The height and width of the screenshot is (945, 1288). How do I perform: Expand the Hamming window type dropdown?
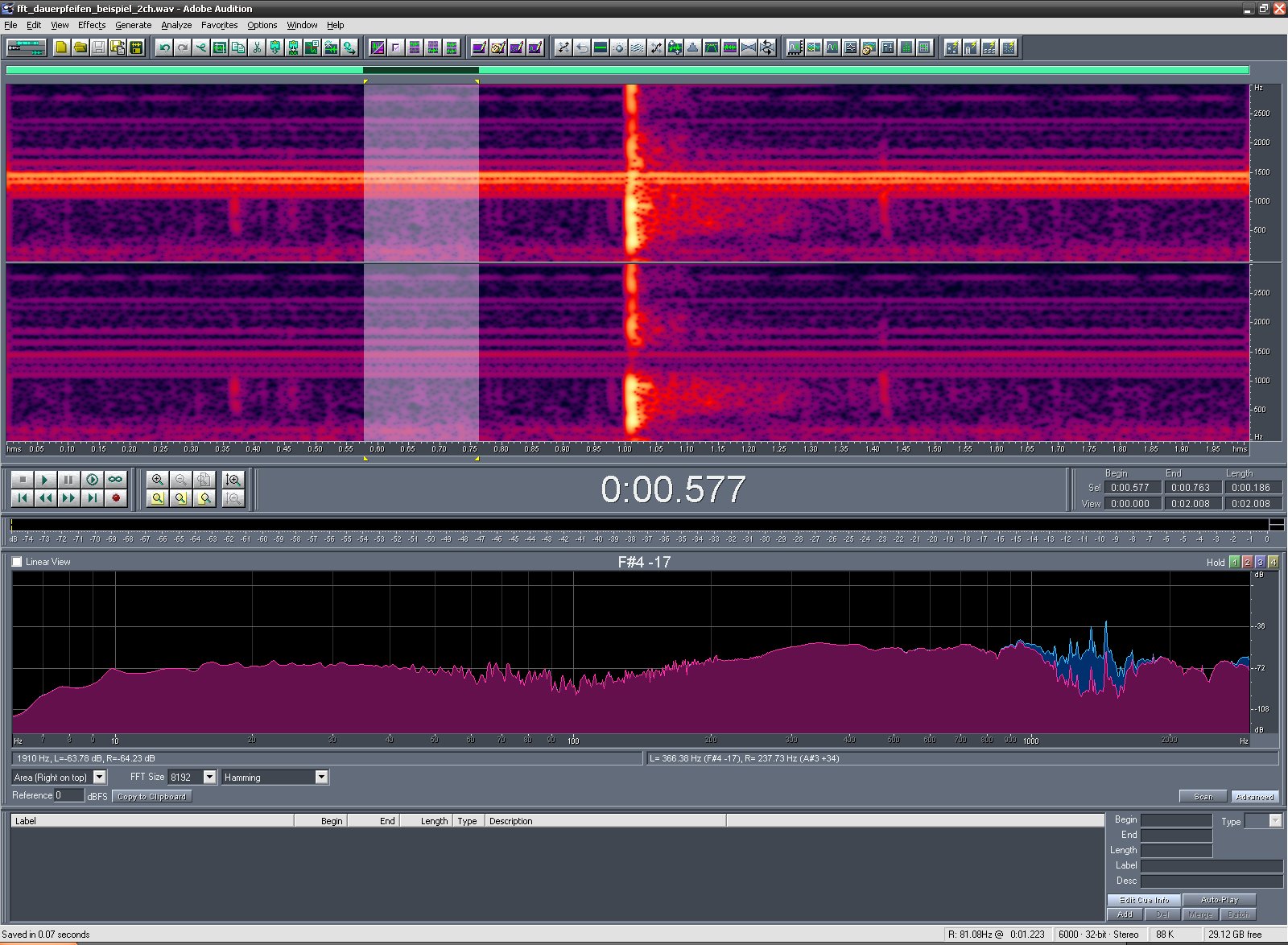point(321,777)
